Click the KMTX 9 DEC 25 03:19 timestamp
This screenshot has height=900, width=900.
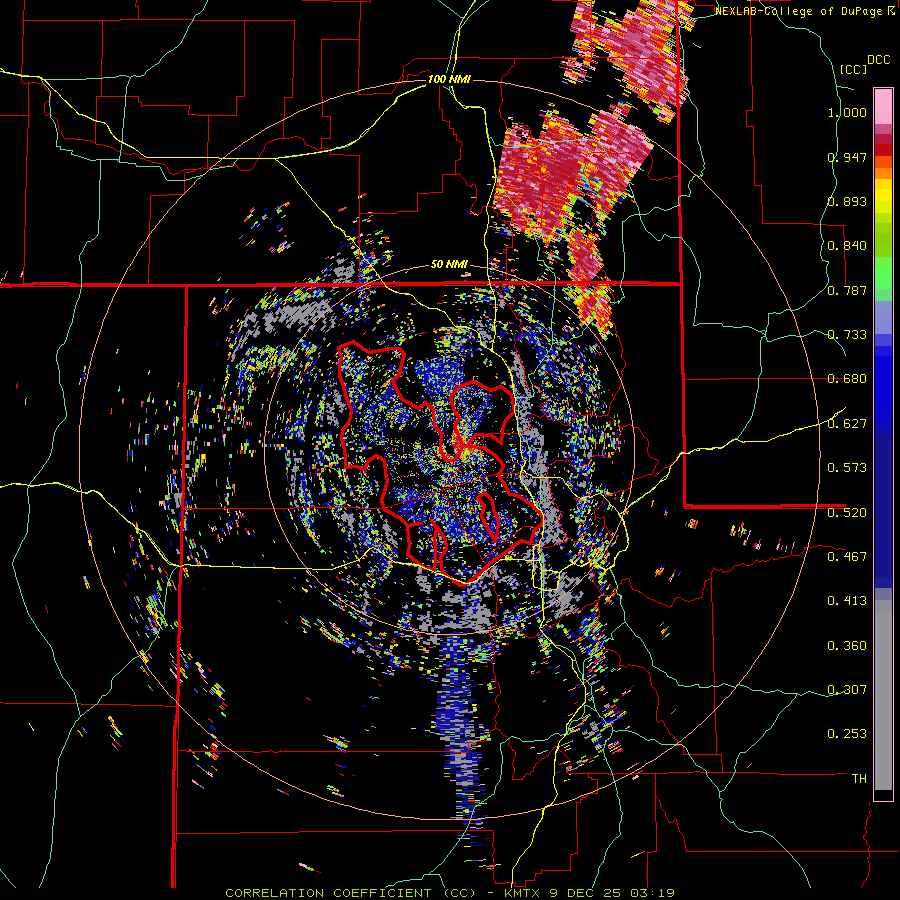point(589,893)
